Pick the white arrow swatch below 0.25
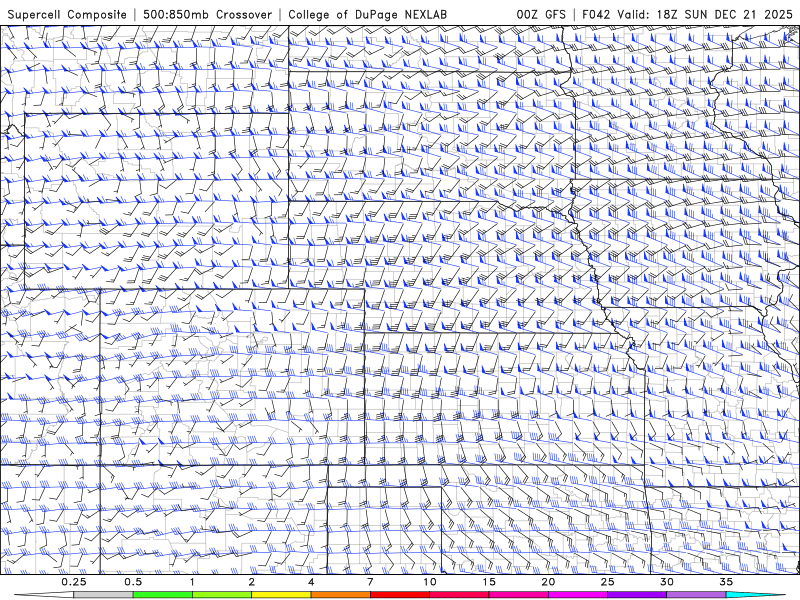The height and width of the screenshot is (600, 800). pyautogui.click(x=44, y=595)
